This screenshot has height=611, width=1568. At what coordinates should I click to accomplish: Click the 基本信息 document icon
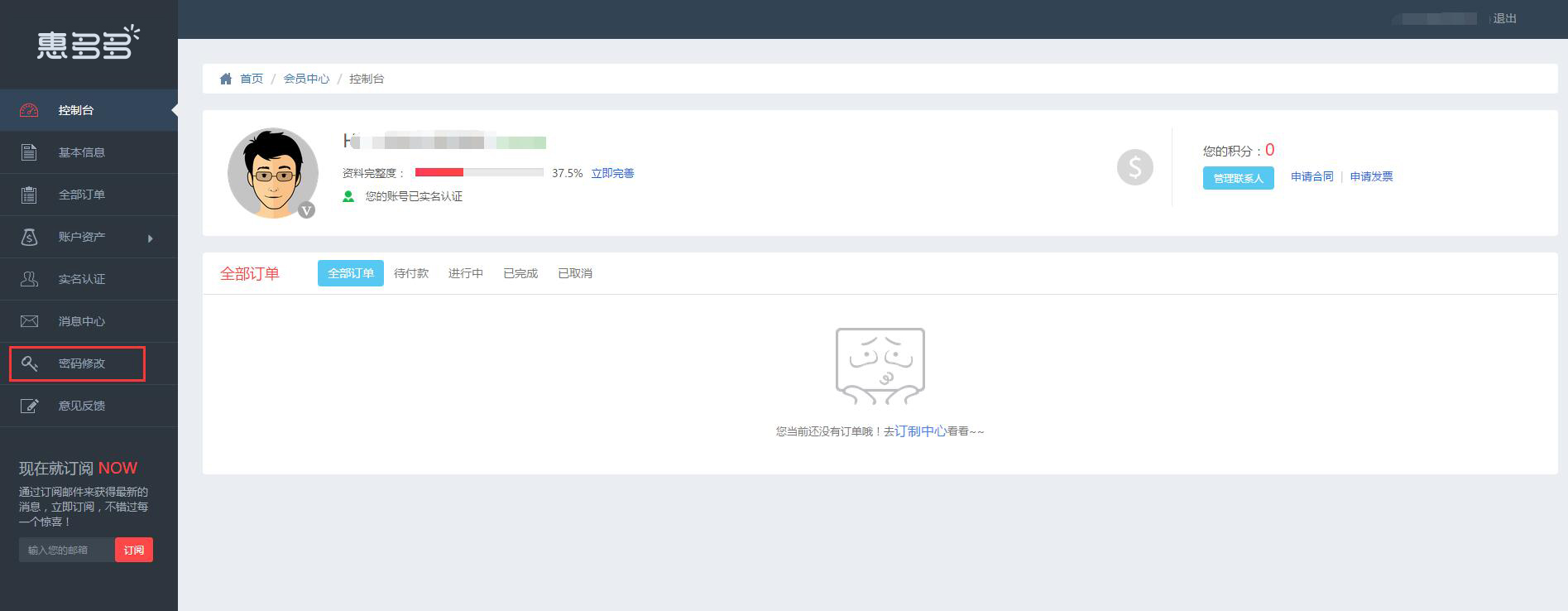[29, 152]
